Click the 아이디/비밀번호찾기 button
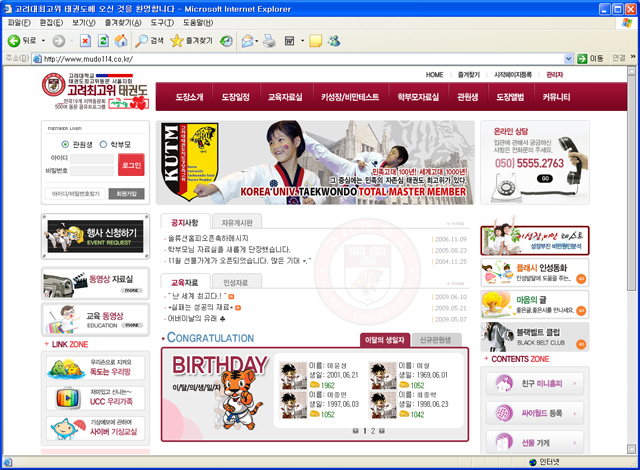The image size is (640, 470). pos(76,194)
